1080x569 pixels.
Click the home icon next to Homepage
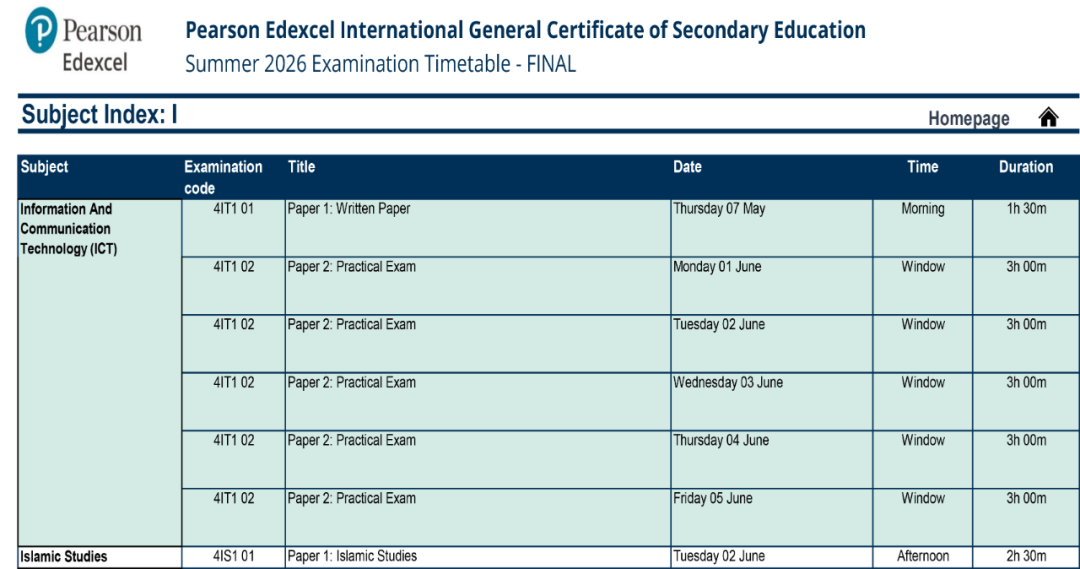(1048, 118)
